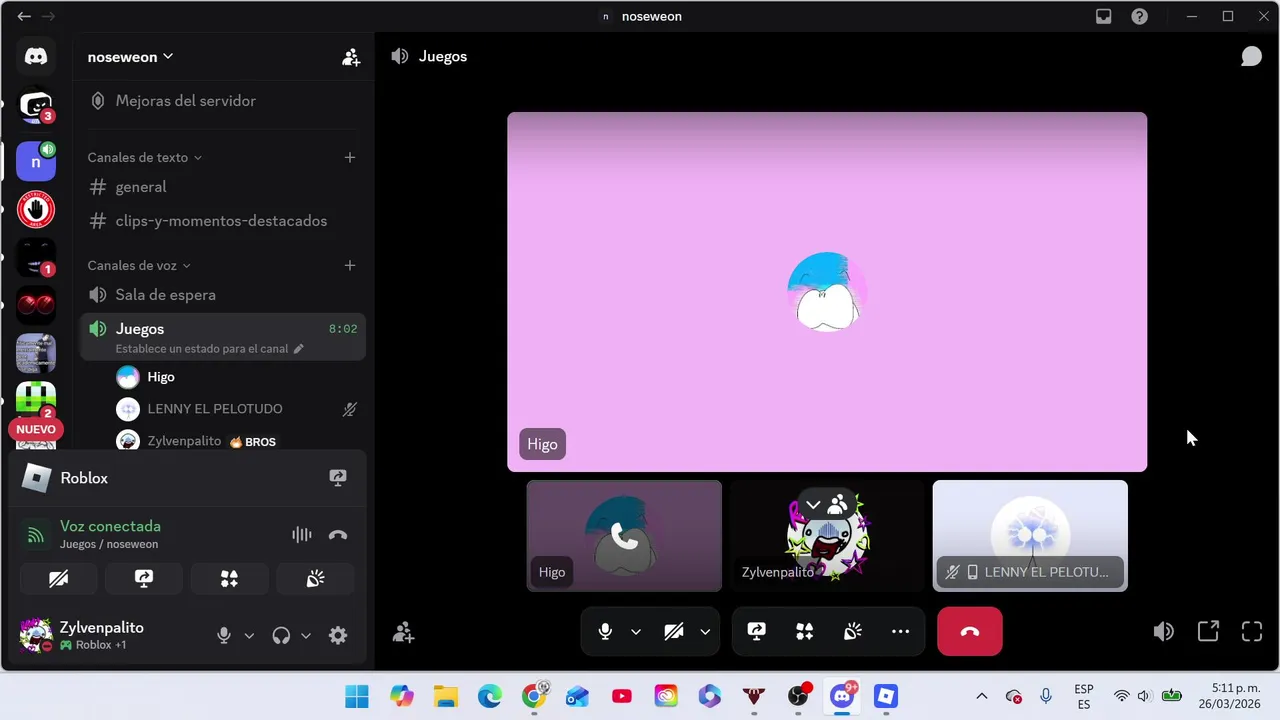Disconnect voice from the left panel
Image resolution: width=1280 pixels, height=720 pixels.
(x=338, y=535)
